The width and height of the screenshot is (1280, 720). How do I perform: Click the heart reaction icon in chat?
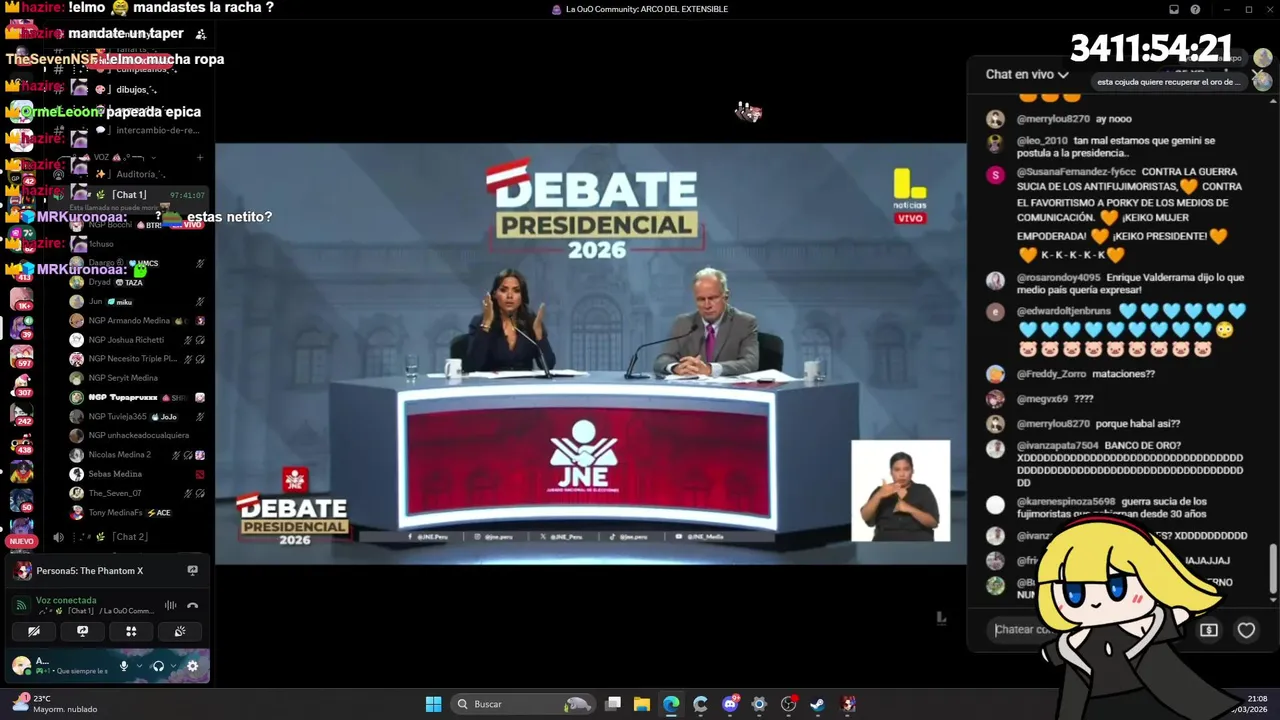(1246, 630)
